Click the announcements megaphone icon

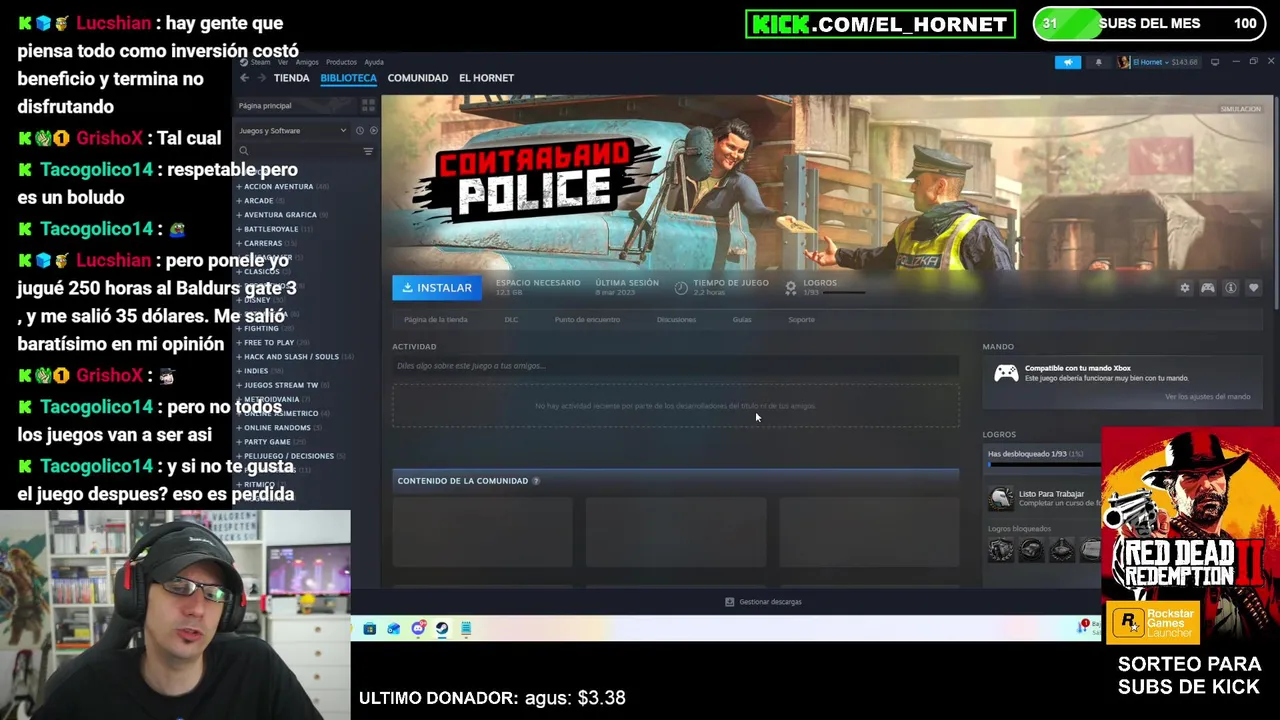(x=1067, y=62)
